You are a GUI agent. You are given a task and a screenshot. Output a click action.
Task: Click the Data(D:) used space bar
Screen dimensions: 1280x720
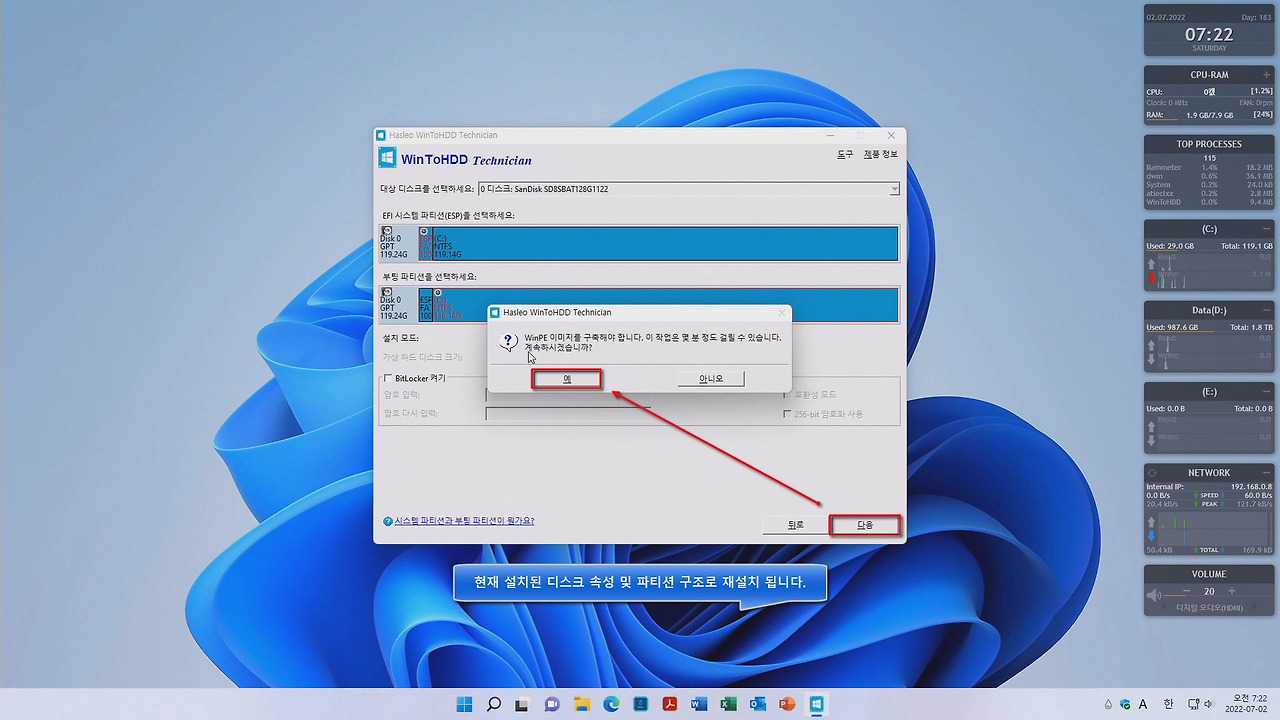(1209, 332)
